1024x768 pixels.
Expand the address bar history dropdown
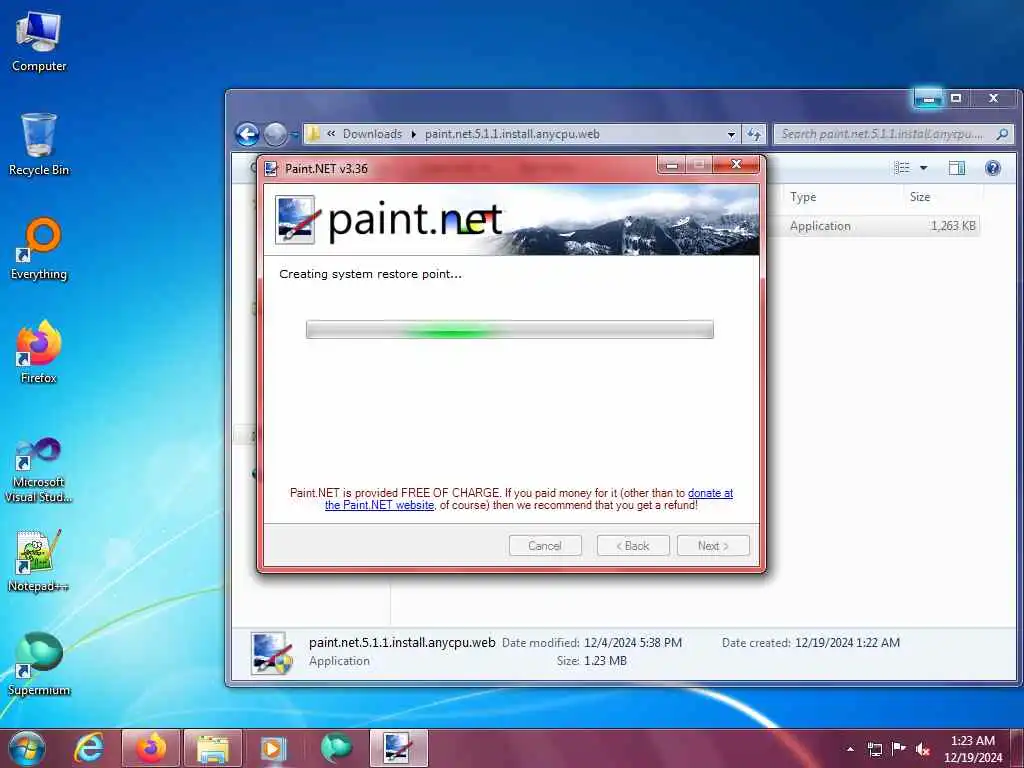[x=731, y=134]
